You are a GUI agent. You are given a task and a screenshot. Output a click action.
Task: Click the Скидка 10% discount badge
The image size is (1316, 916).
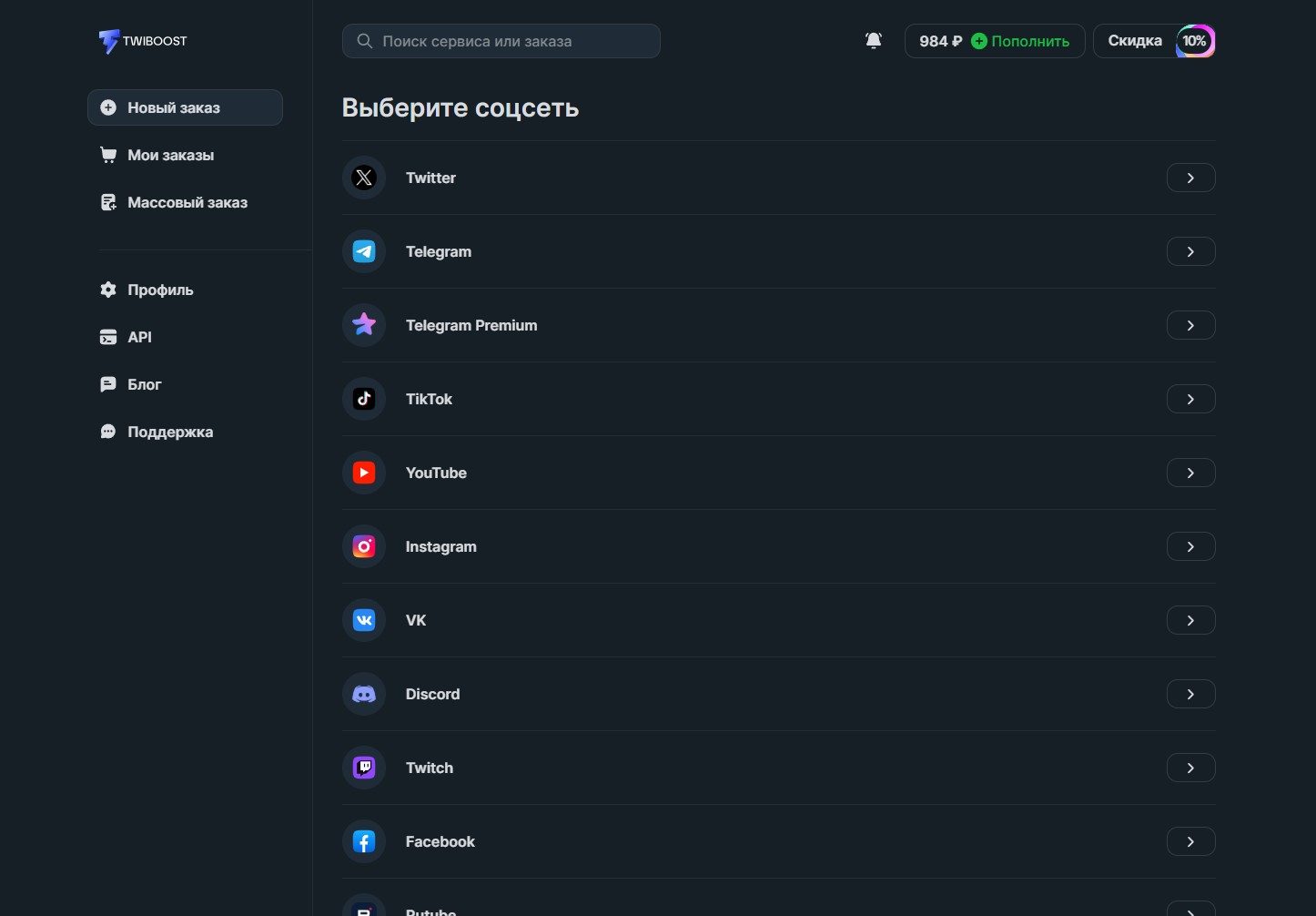[x=1153, y=41]
